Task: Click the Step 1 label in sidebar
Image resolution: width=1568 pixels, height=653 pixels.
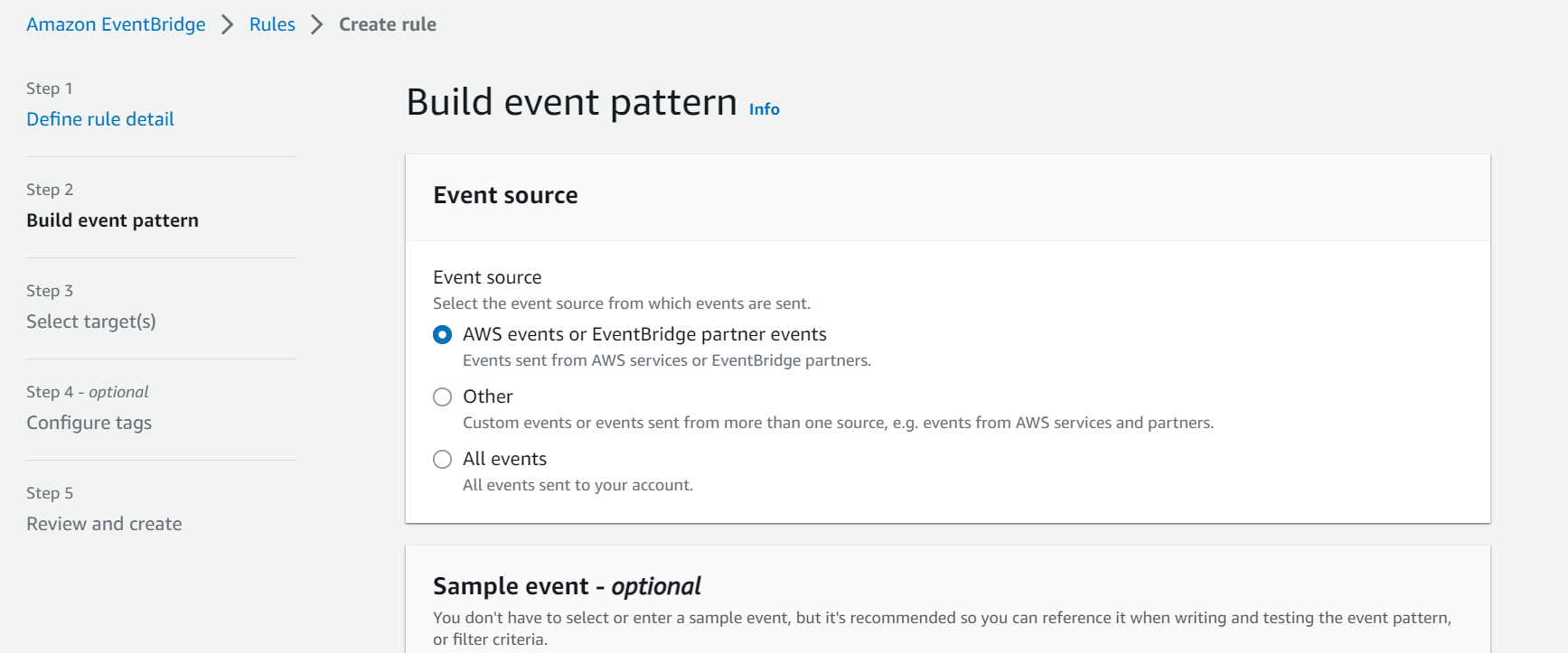Action: click(x=49, y=89)
